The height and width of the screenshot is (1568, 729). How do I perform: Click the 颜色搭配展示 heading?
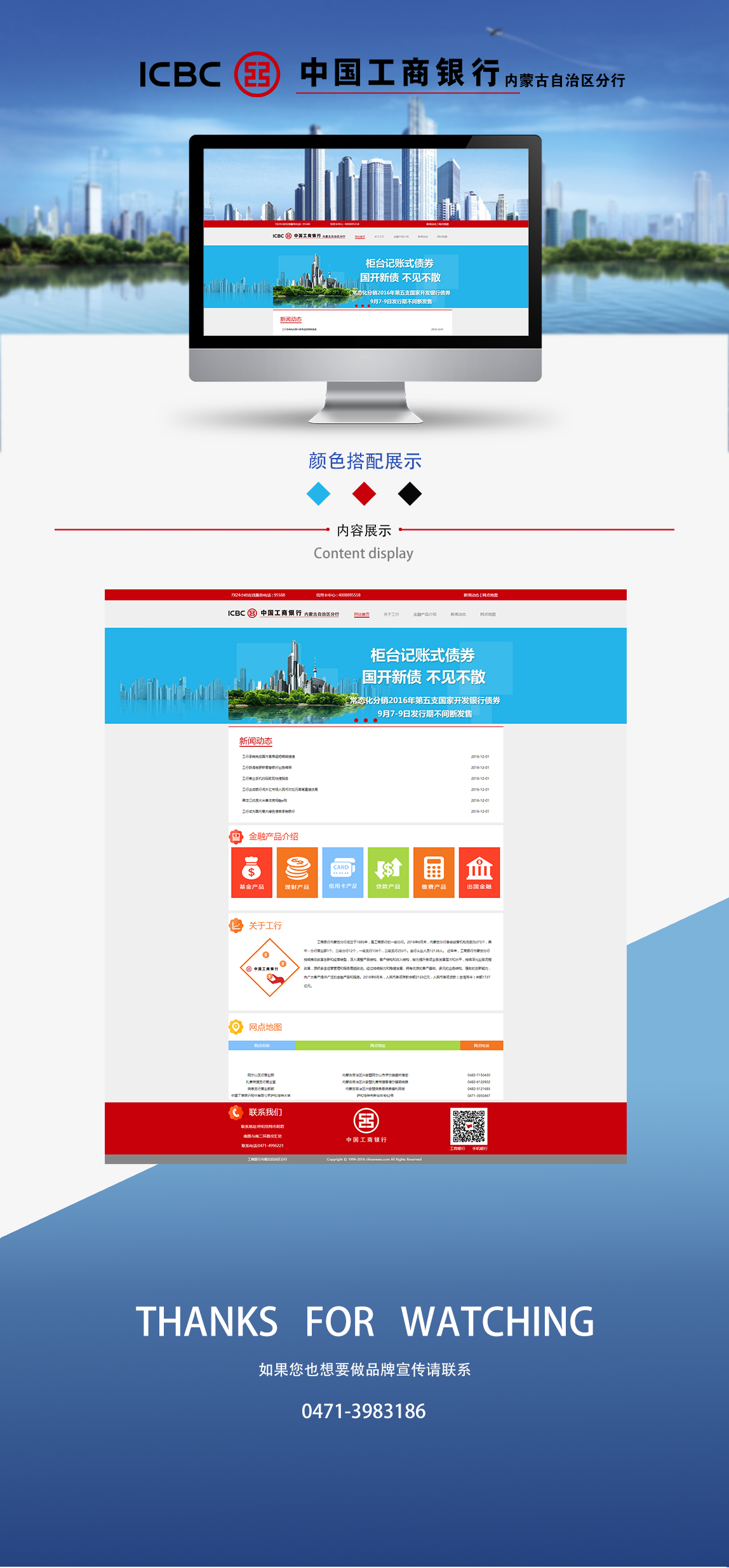(x=365, y=461)
